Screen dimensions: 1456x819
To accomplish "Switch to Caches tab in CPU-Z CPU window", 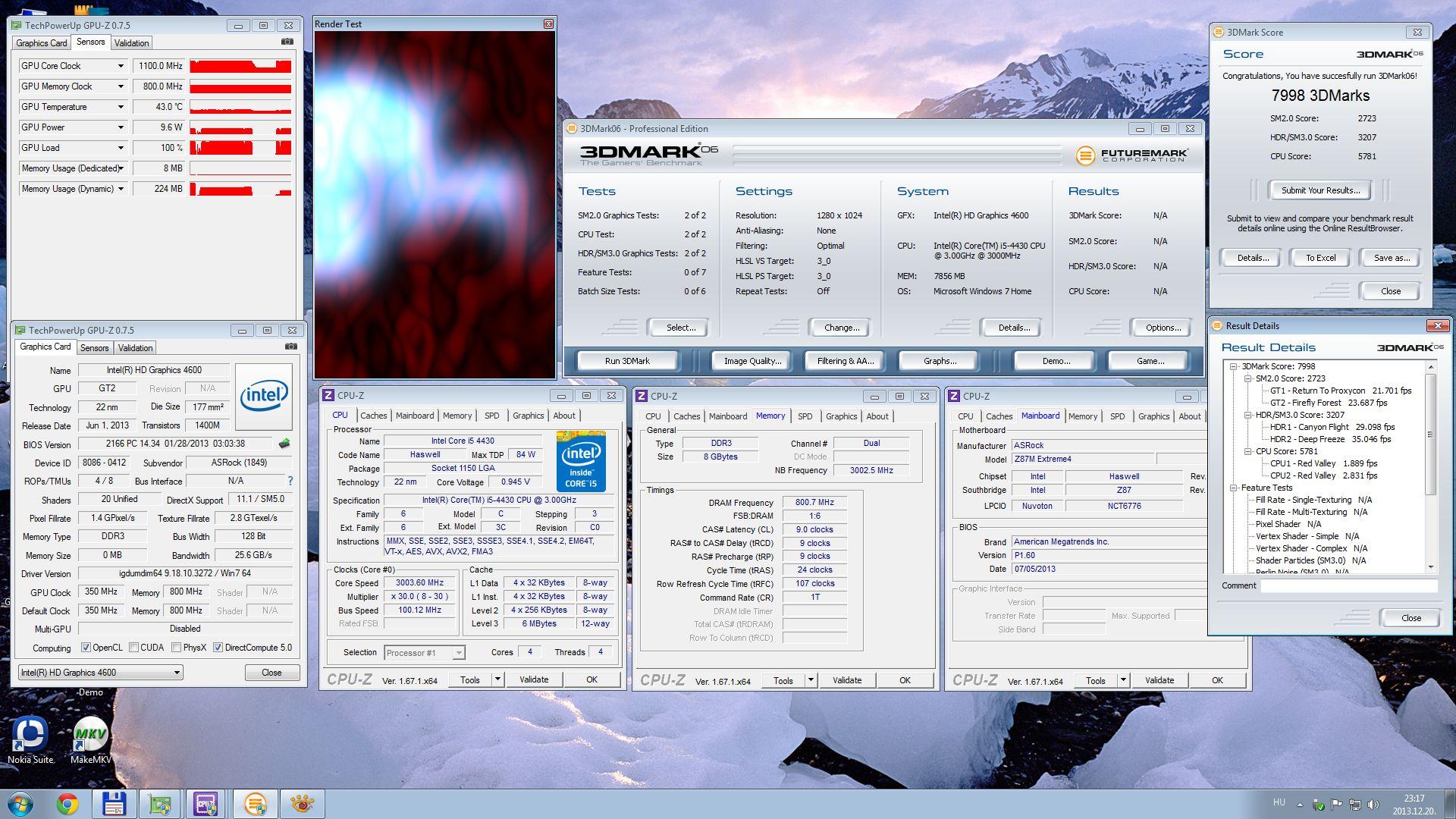I will click(373, 416).
